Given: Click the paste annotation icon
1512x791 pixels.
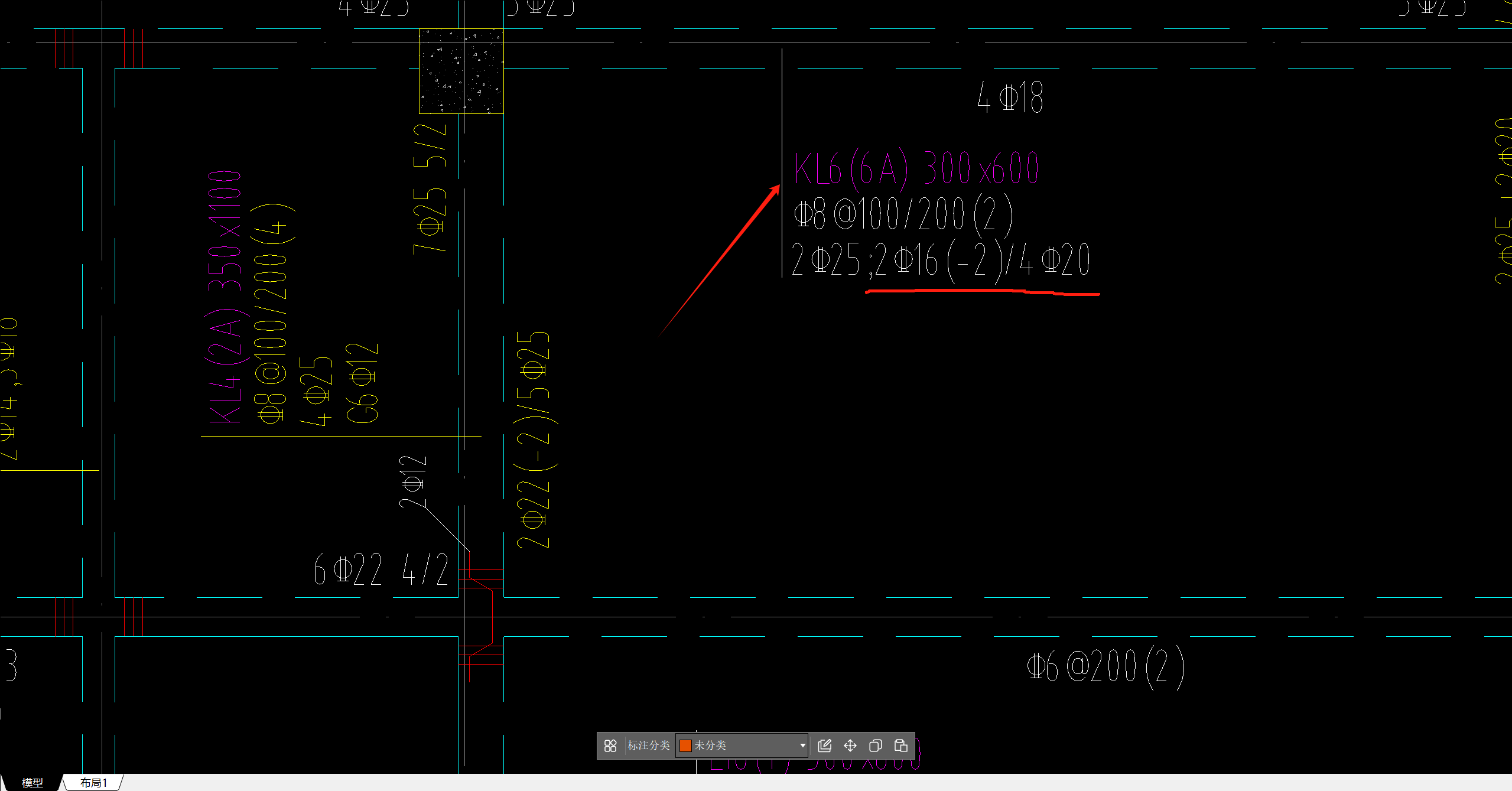Looking at the screenshot, I should tap(900, 746).
